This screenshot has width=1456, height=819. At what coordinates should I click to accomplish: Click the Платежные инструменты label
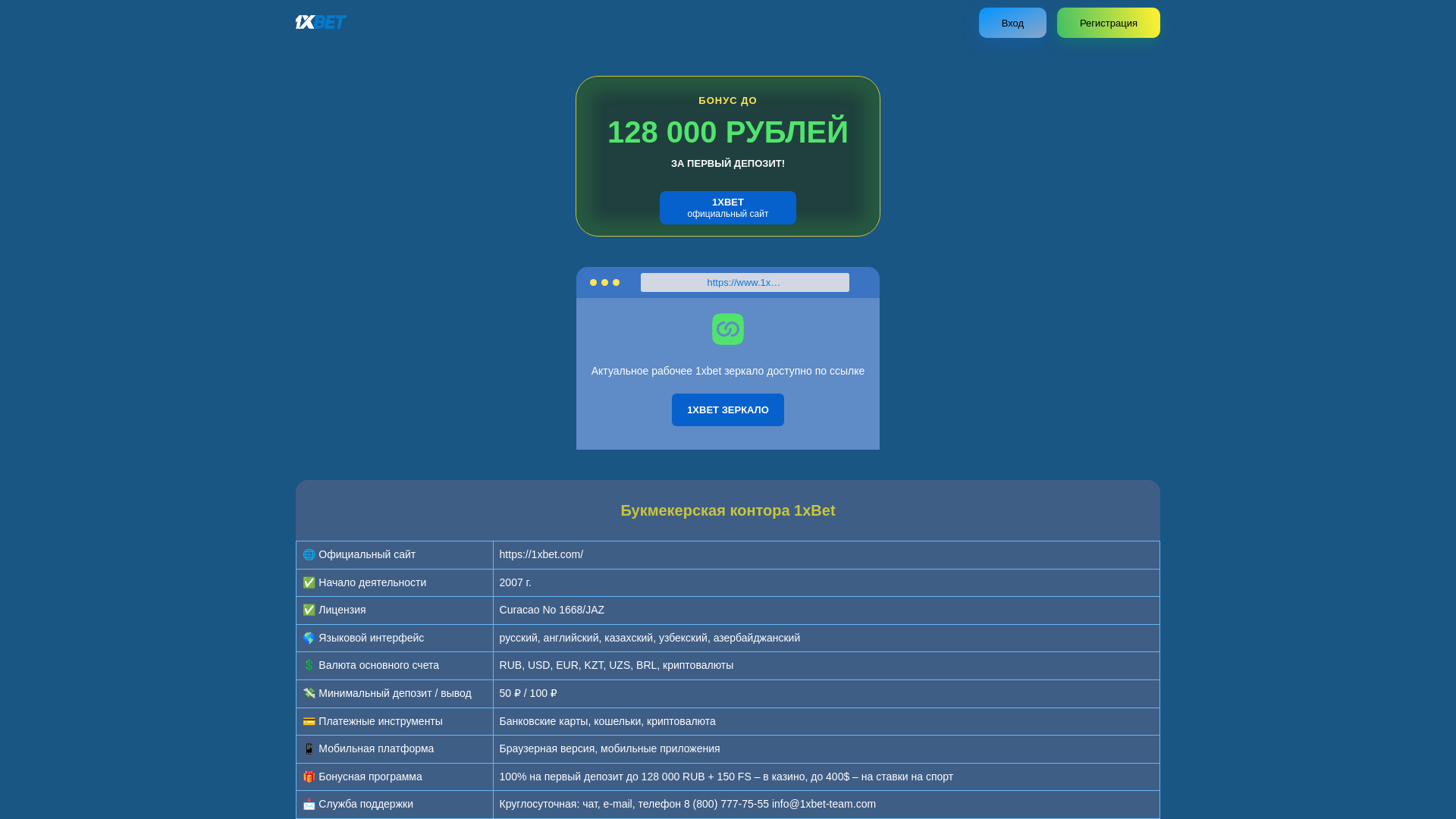(x=381, y=721)
